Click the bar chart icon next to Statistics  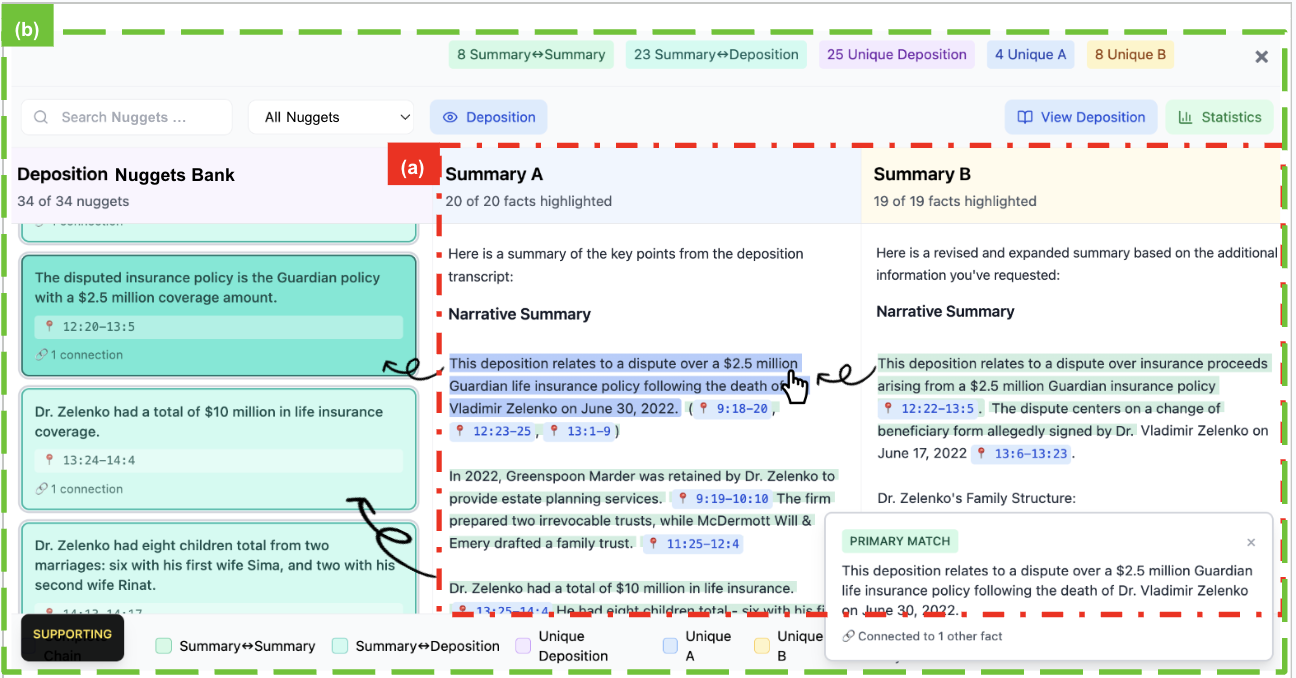(1185, 117)
